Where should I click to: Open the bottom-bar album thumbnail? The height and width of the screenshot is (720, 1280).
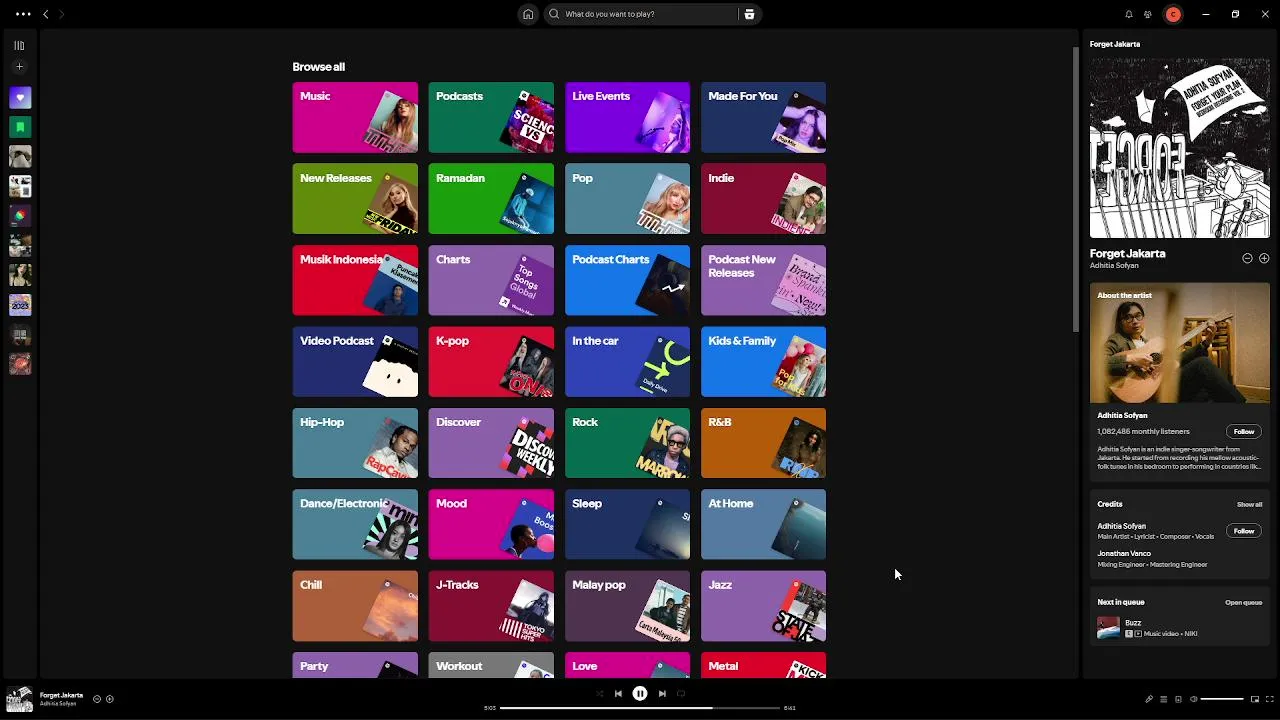tap(20, 699)
